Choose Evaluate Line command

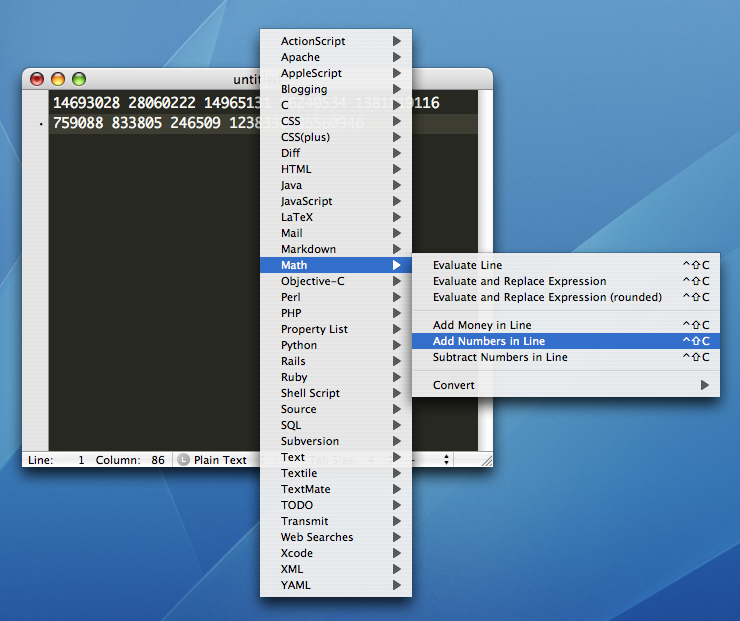pos(566,265)
